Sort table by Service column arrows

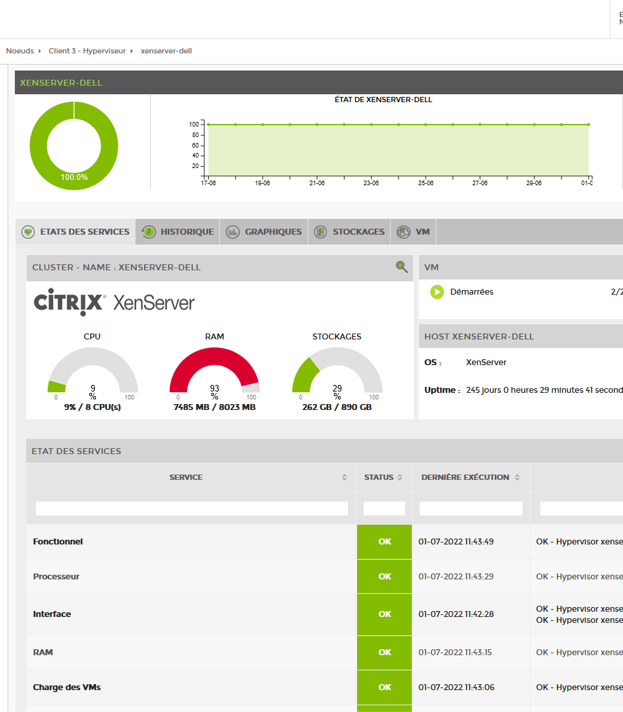[x=344, y=477]
